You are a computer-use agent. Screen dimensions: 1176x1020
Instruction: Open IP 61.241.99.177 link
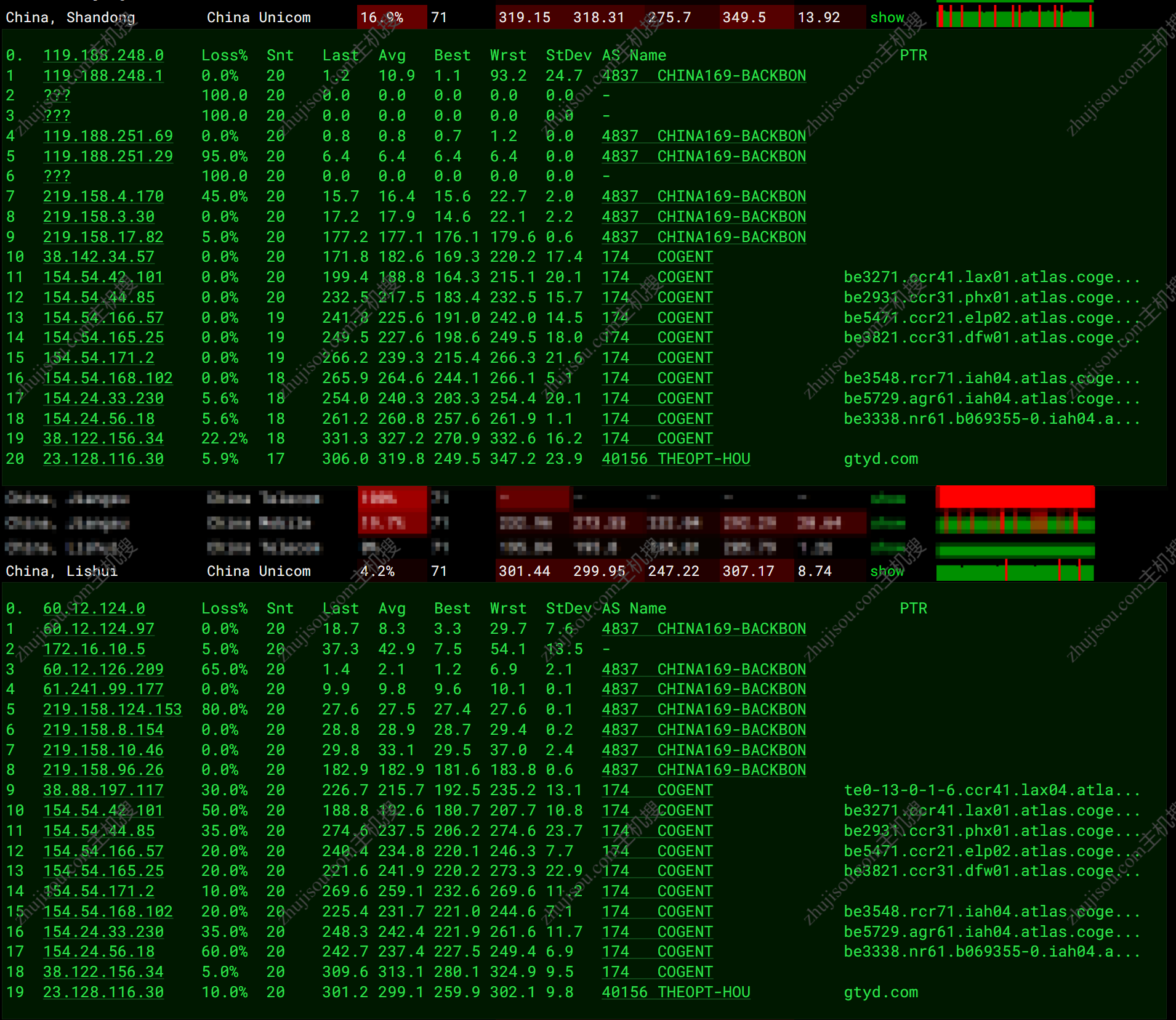[x=103, y=689]
